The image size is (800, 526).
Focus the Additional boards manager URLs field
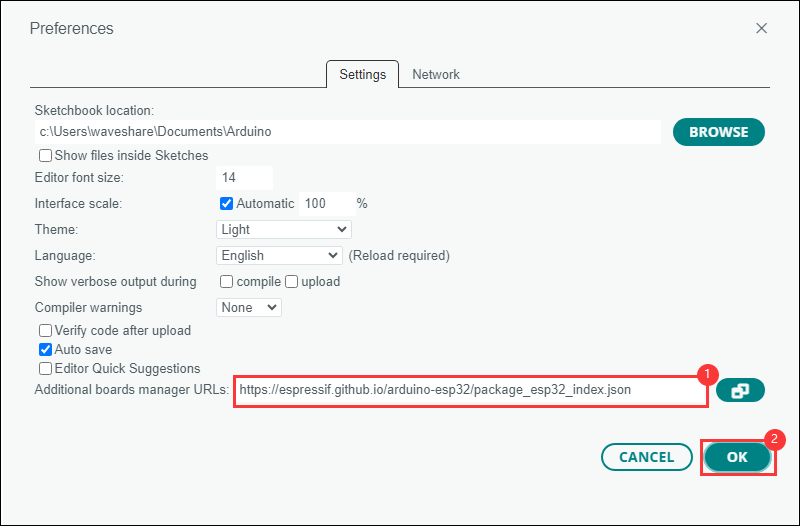pos(470,390)
